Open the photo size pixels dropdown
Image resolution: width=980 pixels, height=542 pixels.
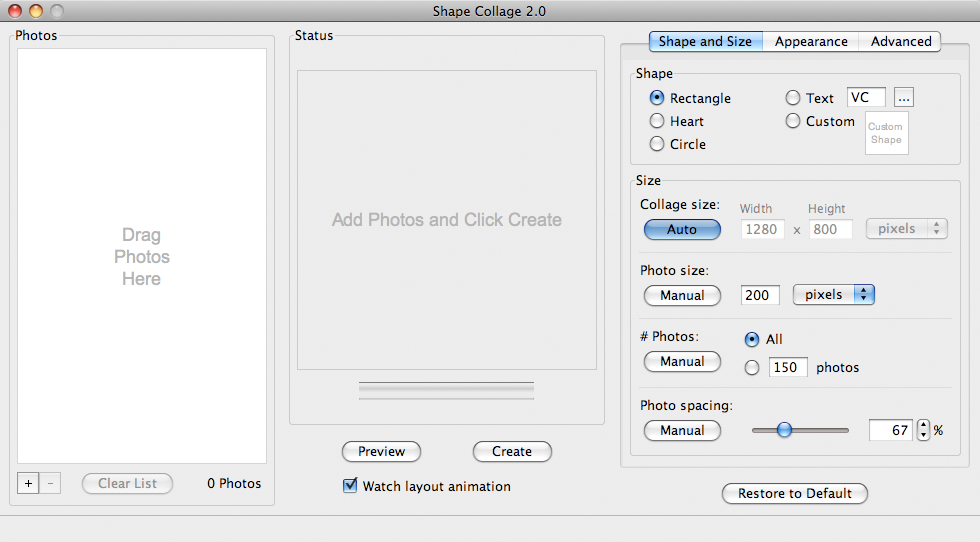[x=833, y=295]
